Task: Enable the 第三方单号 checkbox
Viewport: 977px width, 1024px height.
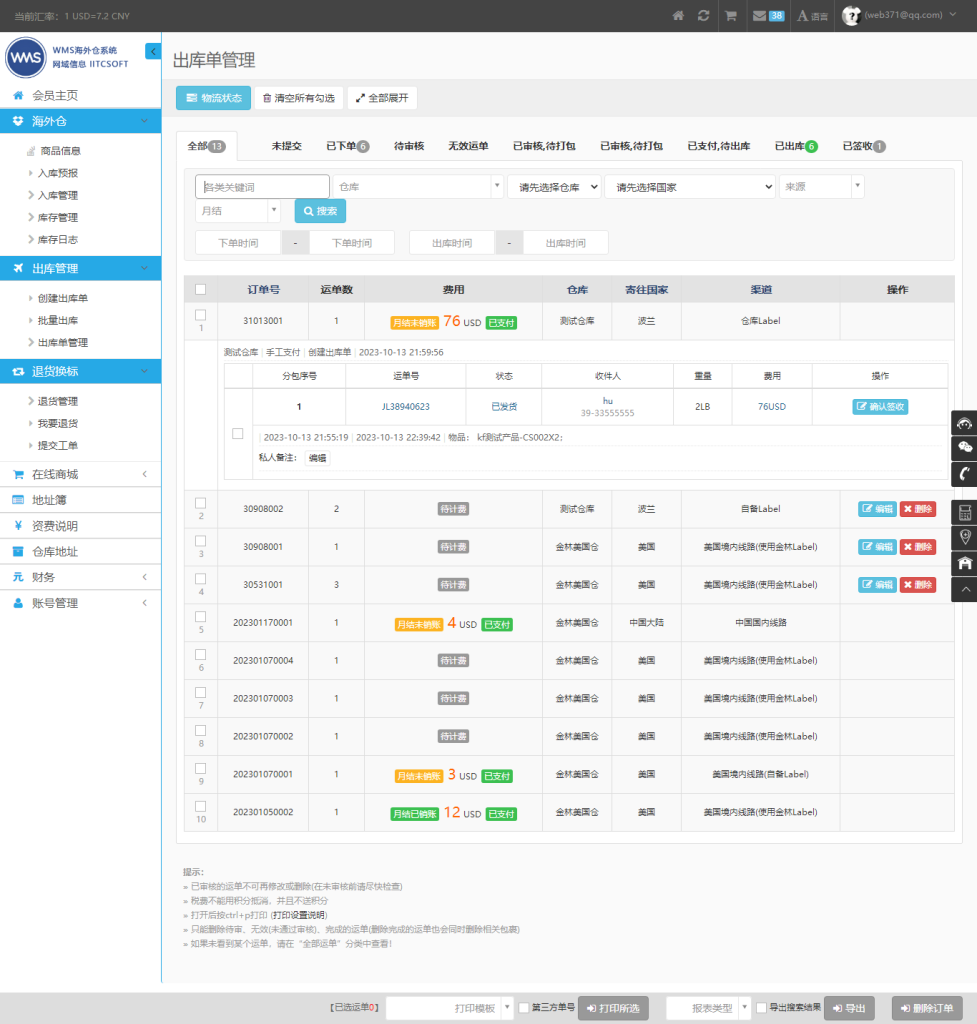Action: click(x=524, y=1008)
